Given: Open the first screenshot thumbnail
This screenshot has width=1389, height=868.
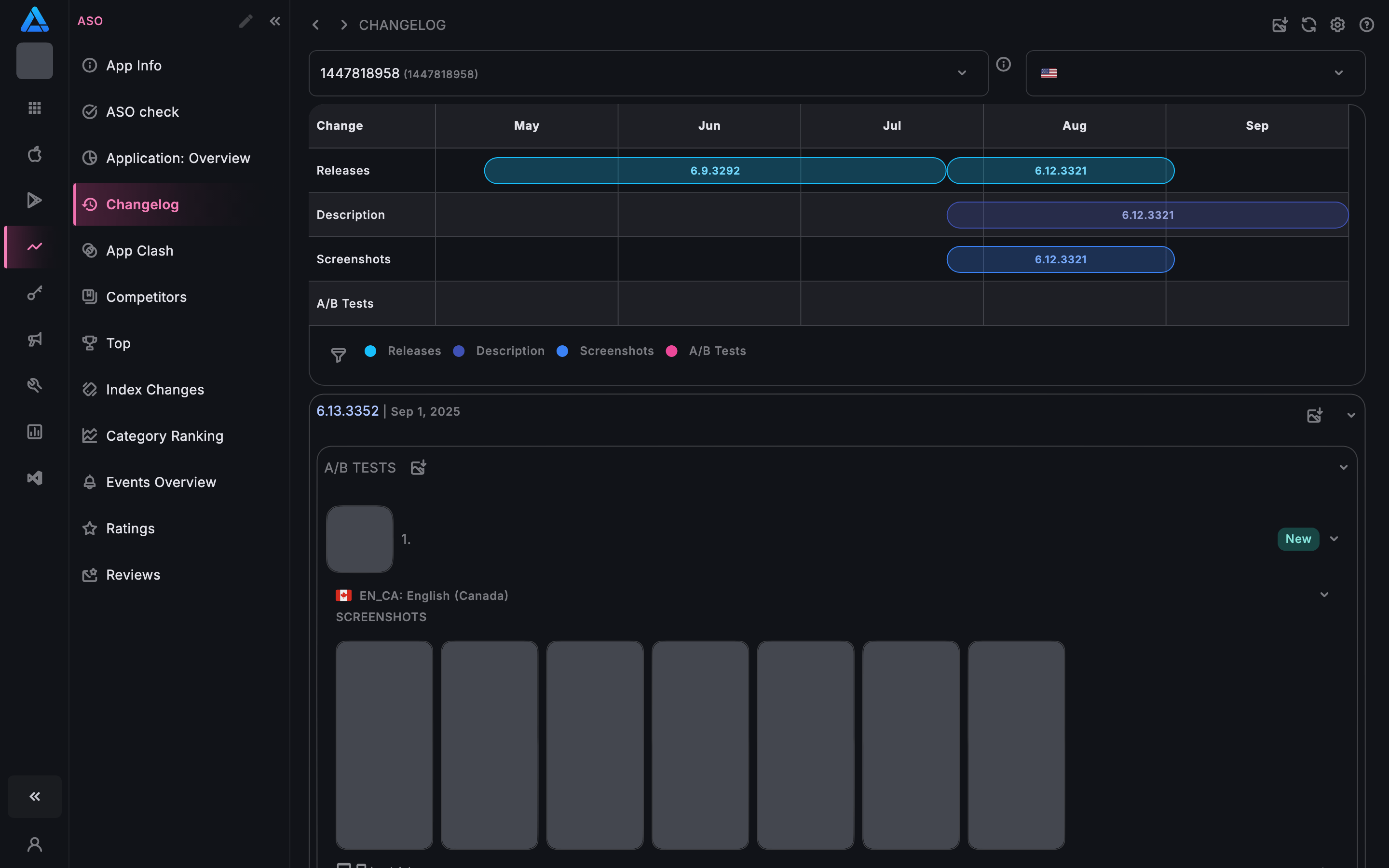Looking at the screenshot, I should pos(384,745).
